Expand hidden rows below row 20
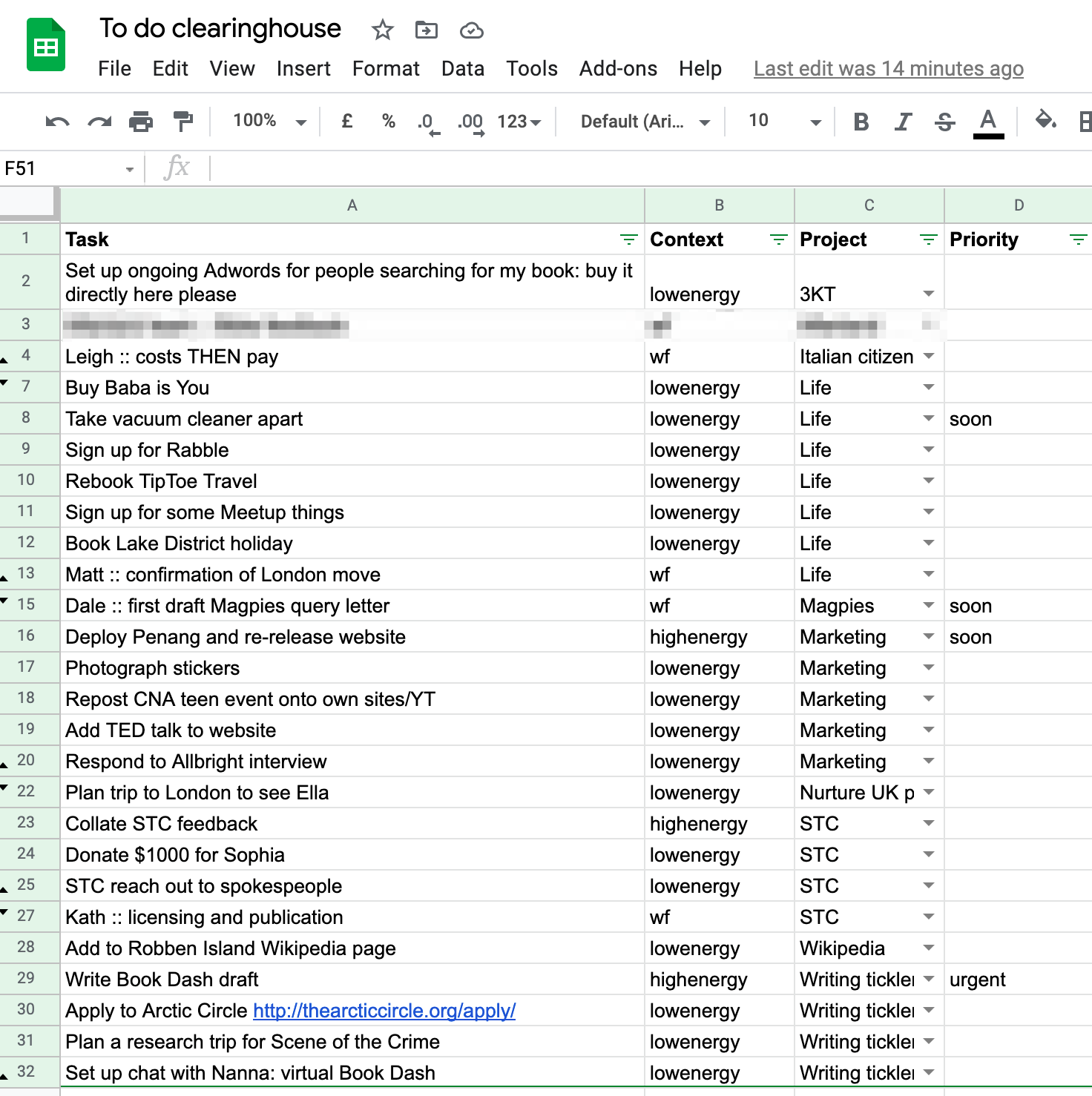The image size is (1092, 1096). point(4,766)
